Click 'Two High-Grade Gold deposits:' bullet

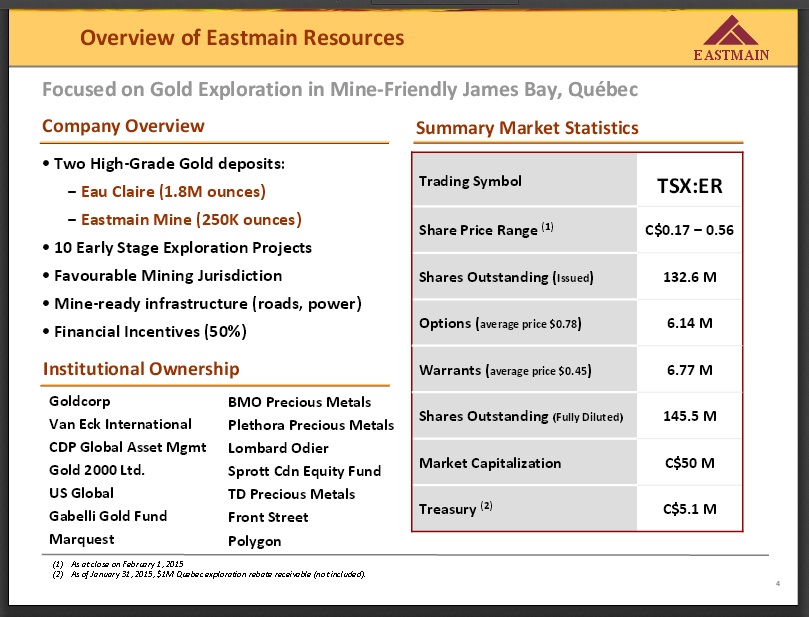pyautogui.click(x=164, y=164)
